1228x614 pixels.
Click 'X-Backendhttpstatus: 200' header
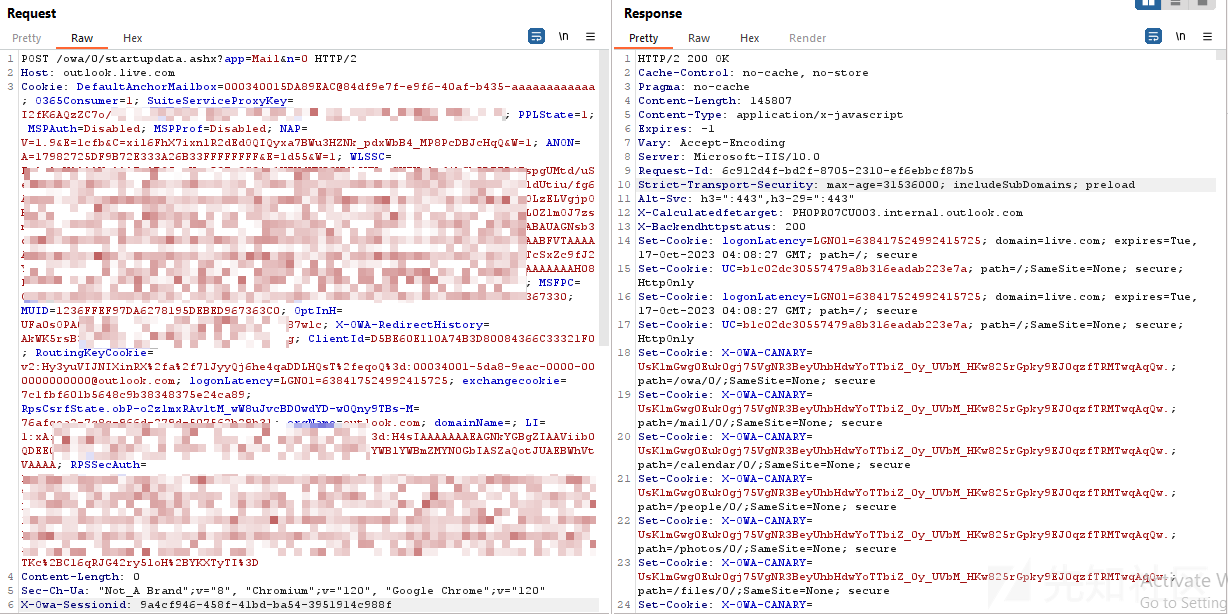pyautogui.click(x=722, y=227)
